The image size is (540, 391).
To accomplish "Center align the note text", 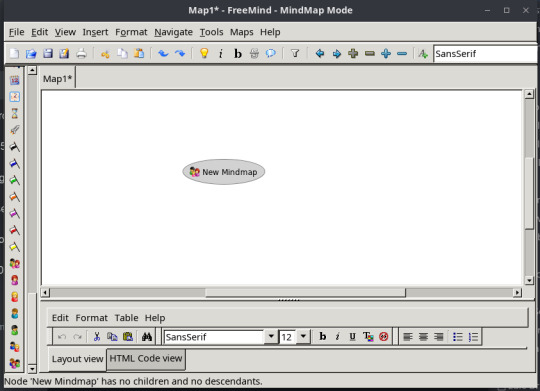I will tap(423, 337).
